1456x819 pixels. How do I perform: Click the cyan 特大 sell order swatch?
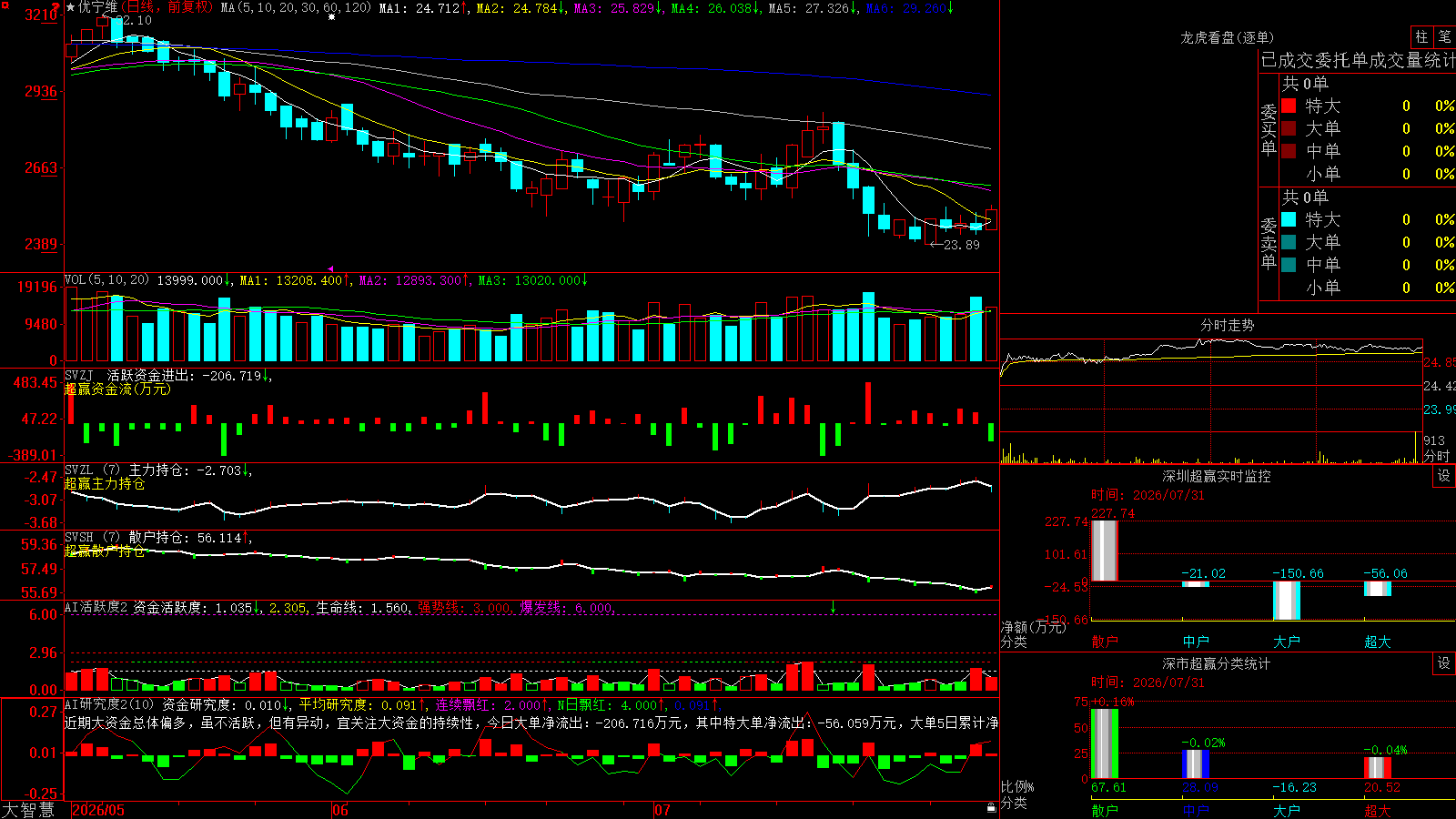point(1289,219)
